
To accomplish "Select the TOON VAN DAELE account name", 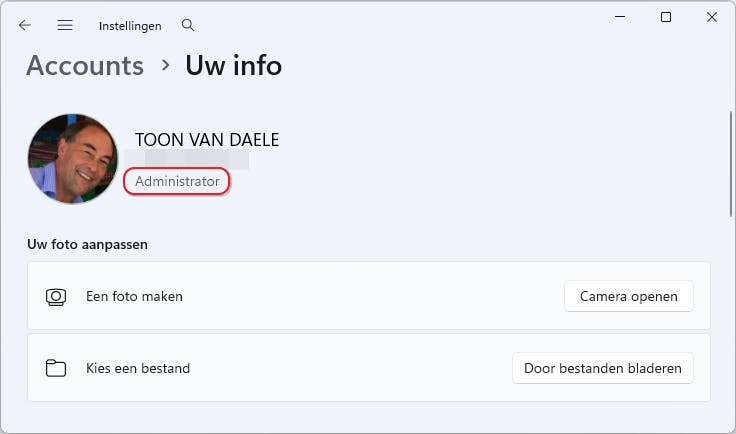I will click(207, 140).
